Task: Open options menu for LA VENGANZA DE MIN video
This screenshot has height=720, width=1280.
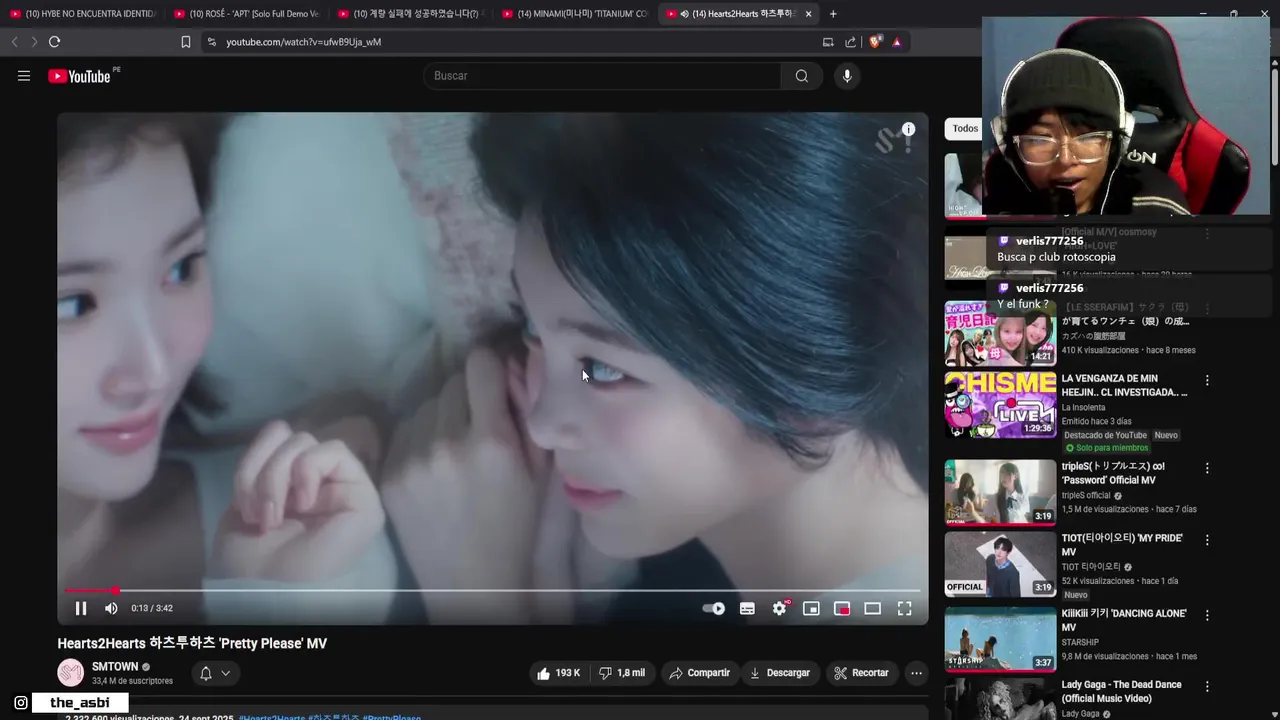Action: pos(1207,381)
